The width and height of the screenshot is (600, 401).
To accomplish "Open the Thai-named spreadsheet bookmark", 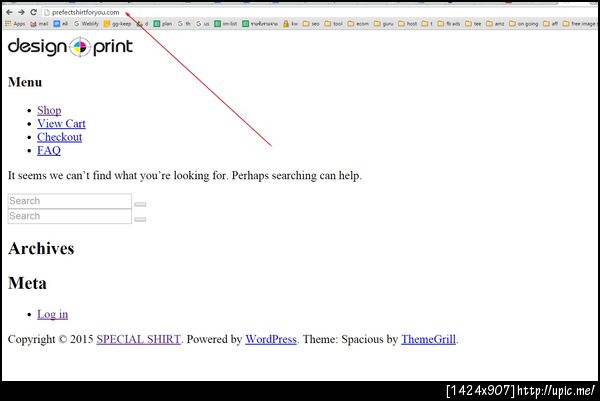I will [260, 24].
